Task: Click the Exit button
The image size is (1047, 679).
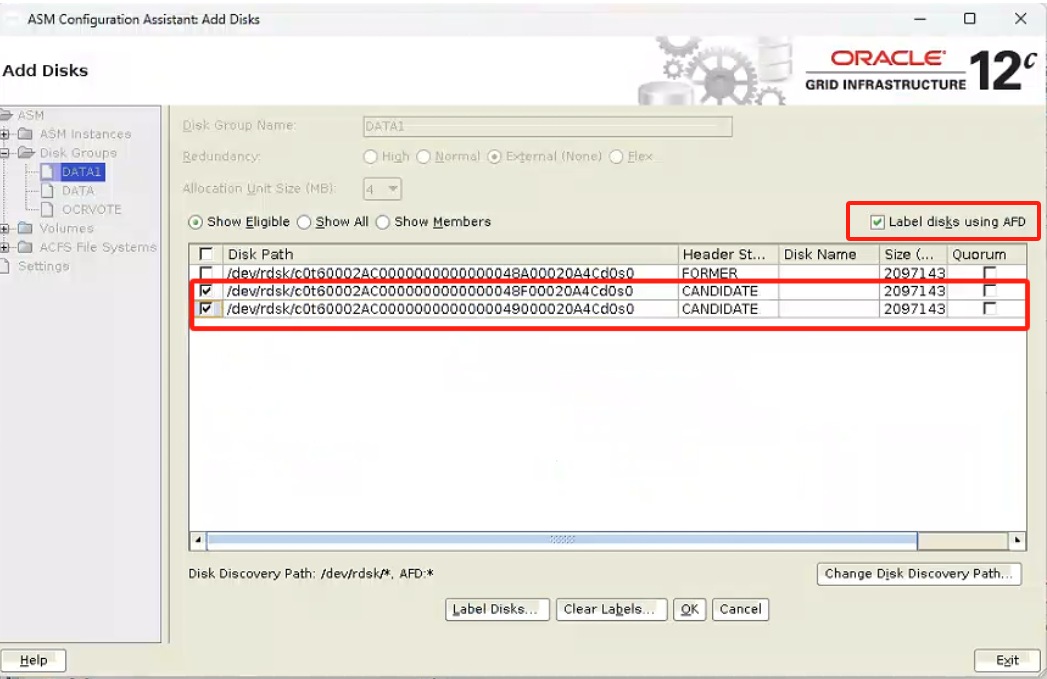Action: tap(1007, 660)
